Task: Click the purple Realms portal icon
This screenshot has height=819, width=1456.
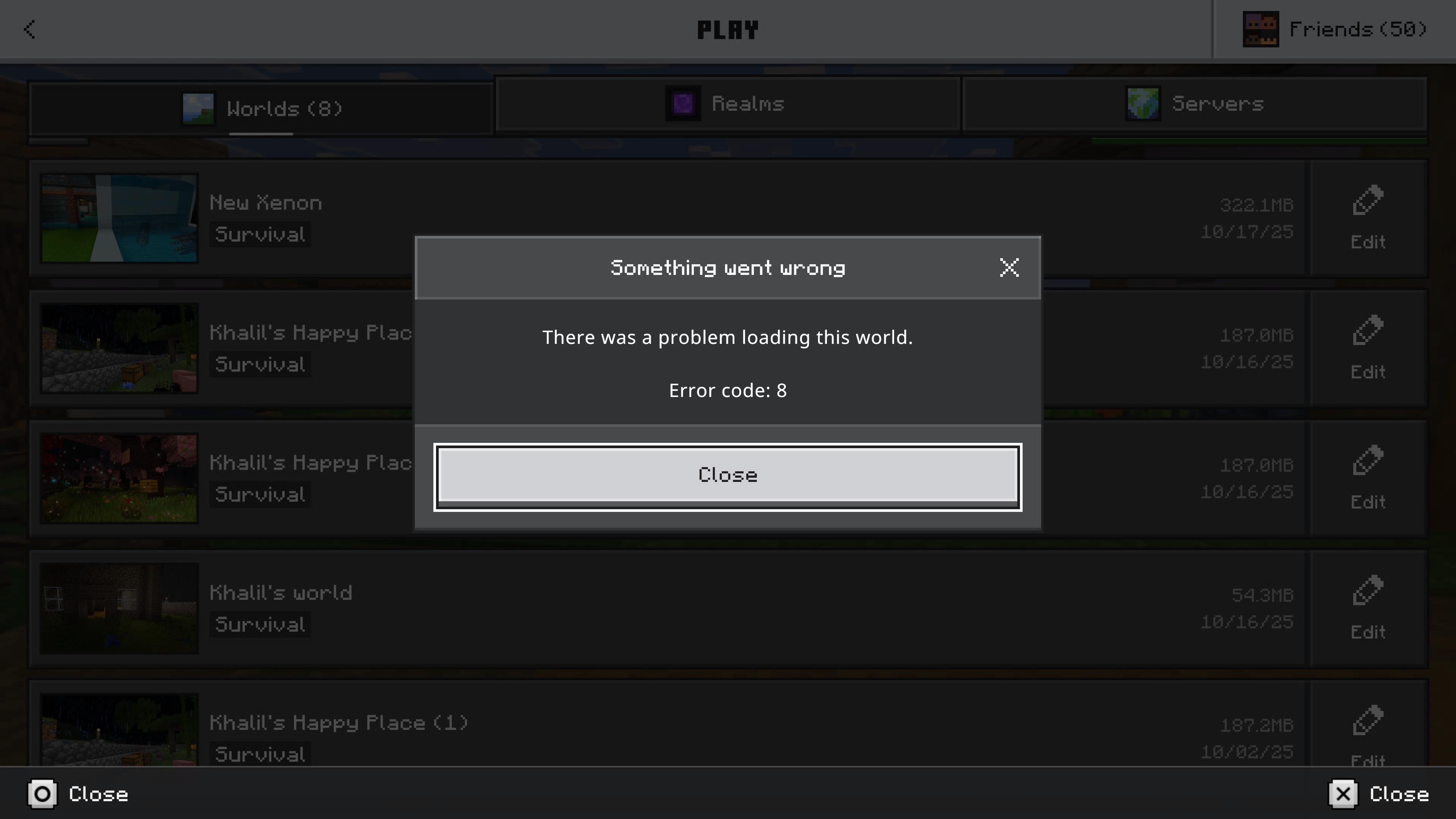Action: (683, 104)
